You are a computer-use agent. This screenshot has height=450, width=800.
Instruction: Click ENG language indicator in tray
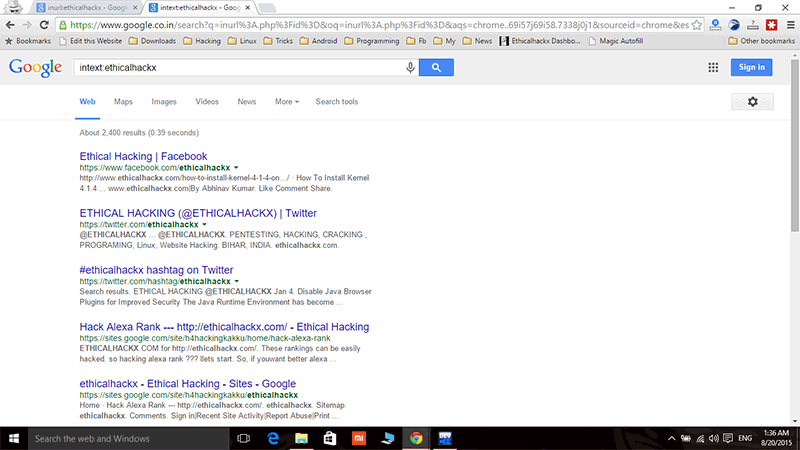click(745, 438)
